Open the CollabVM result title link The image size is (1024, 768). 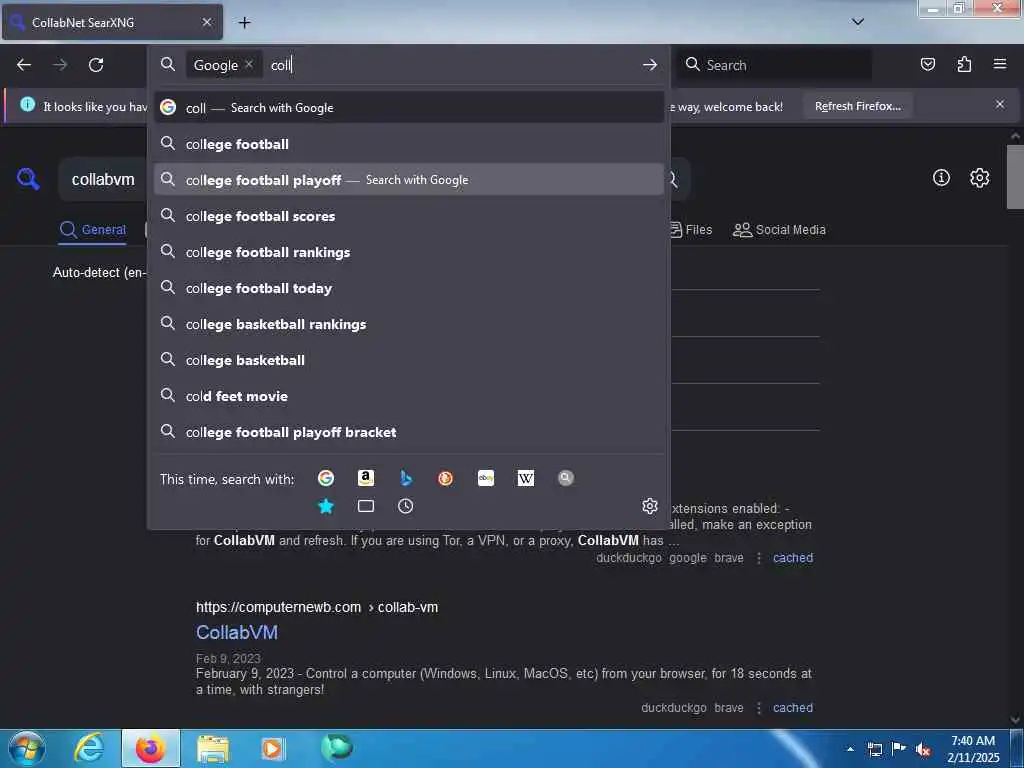[x=237, y=632]
